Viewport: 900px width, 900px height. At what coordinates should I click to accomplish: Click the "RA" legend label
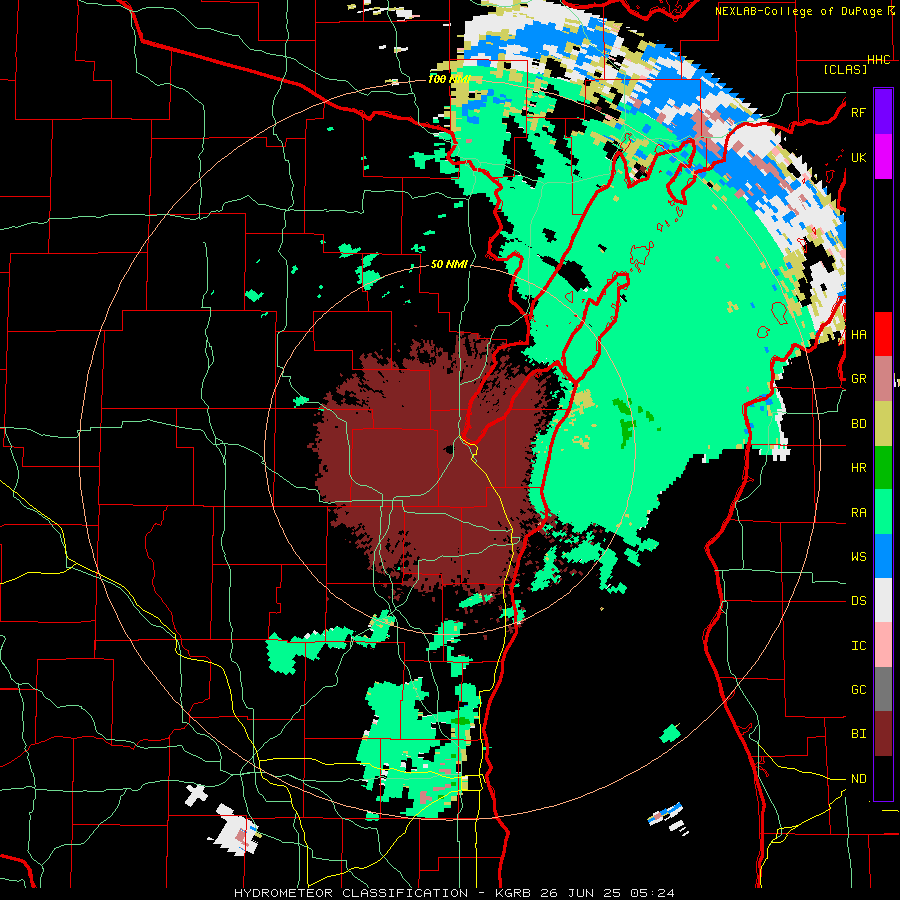tap(858, 513)
